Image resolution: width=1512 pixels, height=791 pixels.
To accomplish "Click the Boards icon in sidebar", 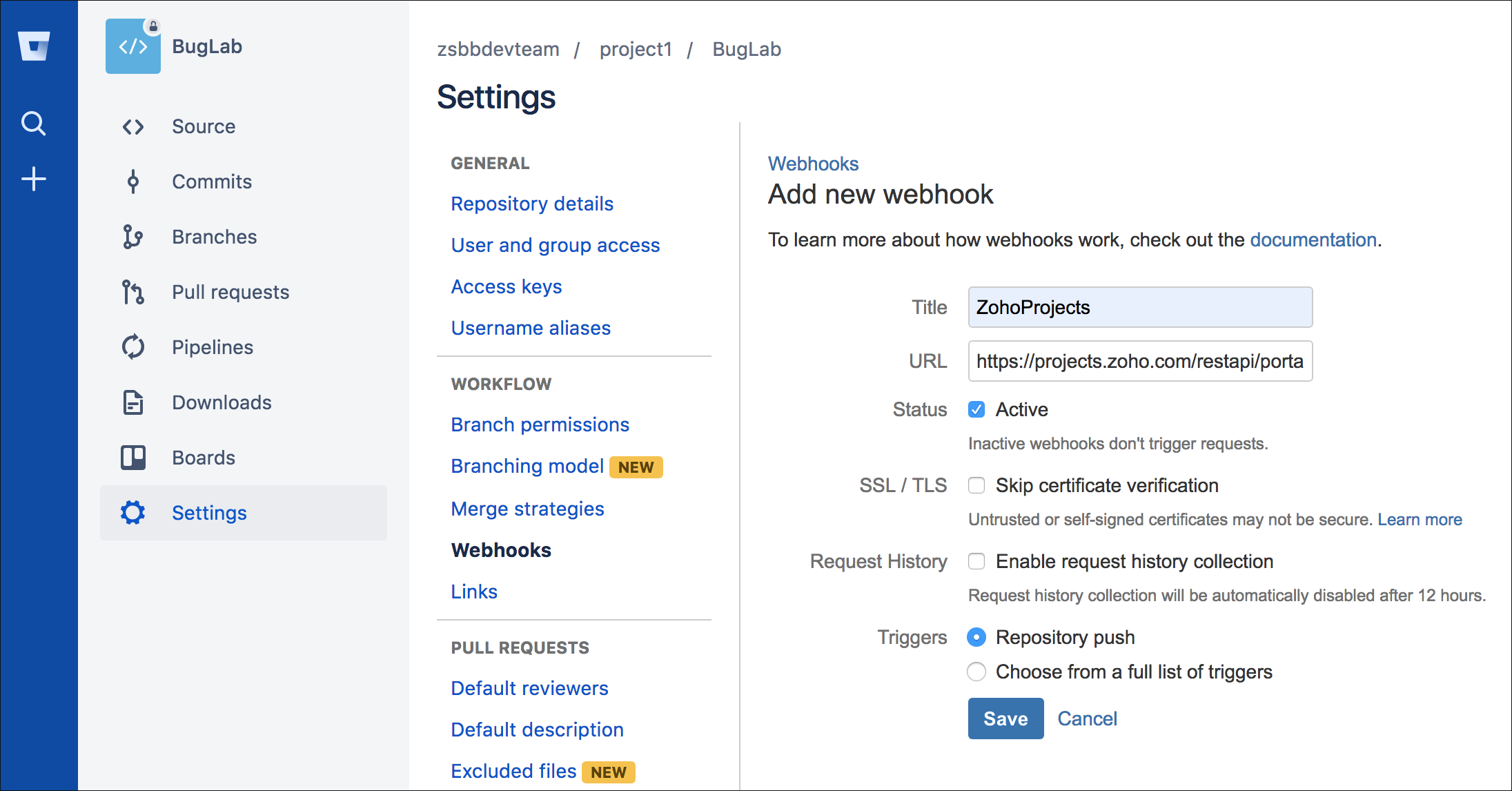I will [133, 457].
